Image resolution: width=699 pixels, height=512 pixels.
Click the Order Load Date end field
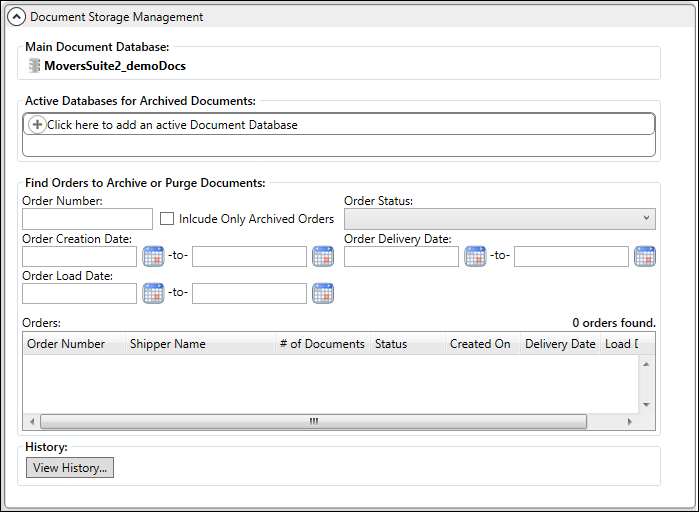249,294
